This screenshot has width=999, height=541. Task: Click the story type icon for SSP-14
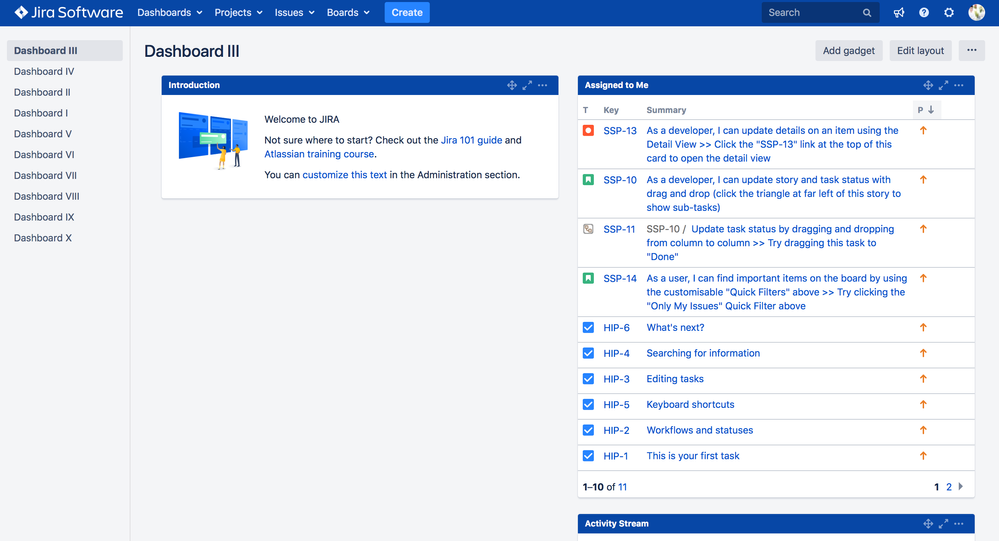coord(588,278)
